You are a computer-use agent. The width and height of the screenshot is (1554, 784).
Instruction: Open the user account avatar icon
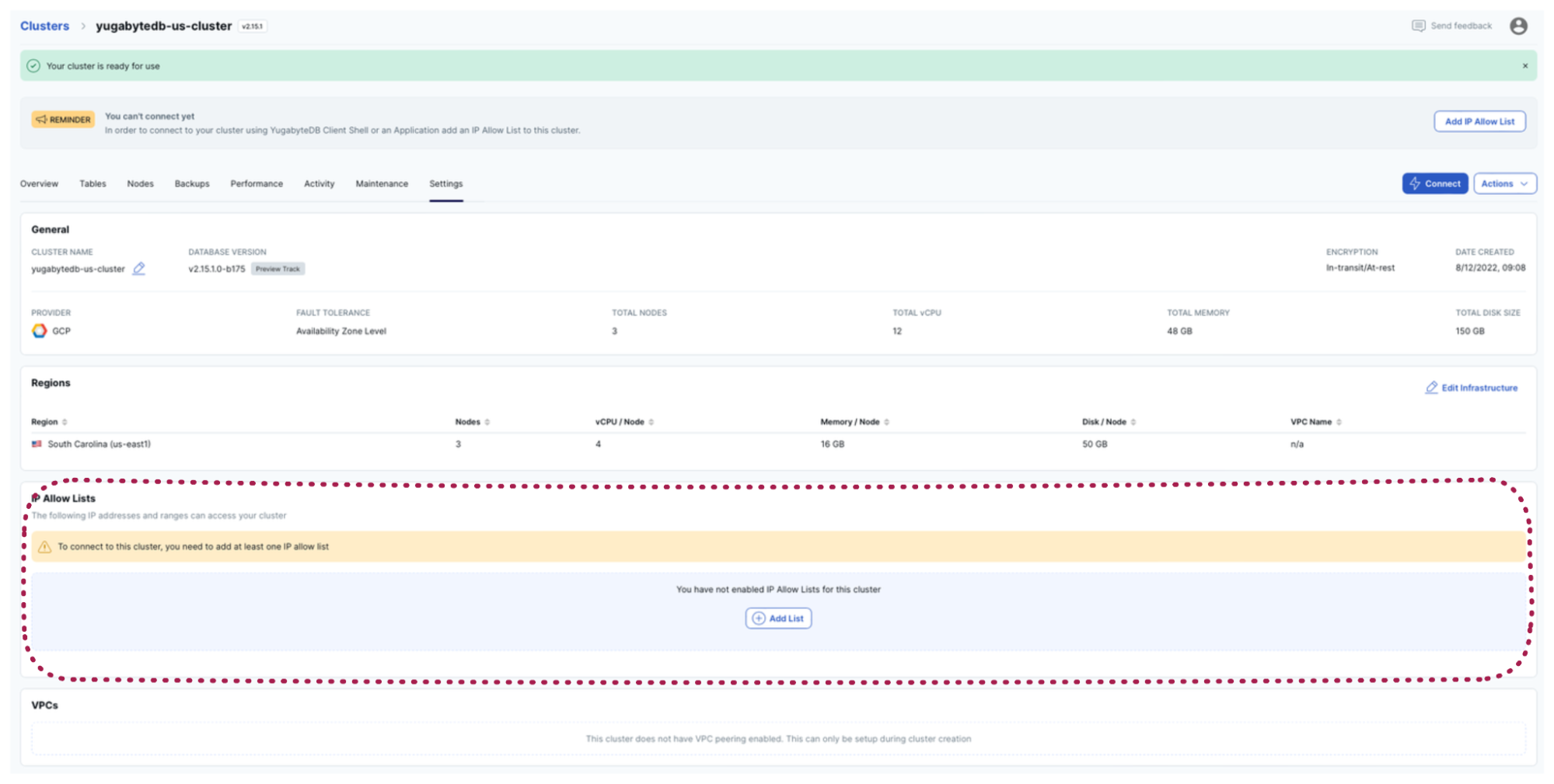coord(1517,26)
